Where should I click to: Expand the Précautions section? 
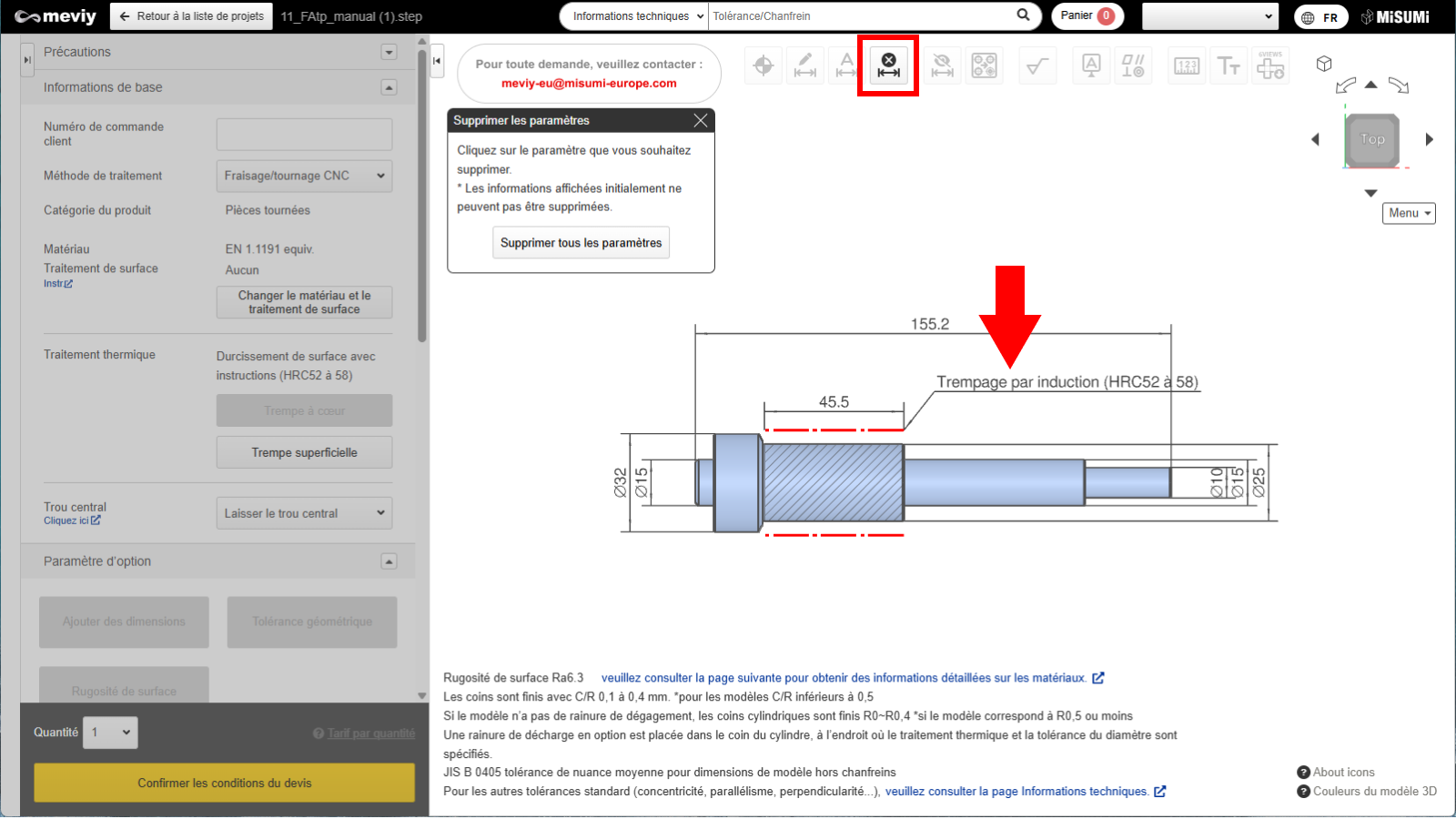pos(389,53)
